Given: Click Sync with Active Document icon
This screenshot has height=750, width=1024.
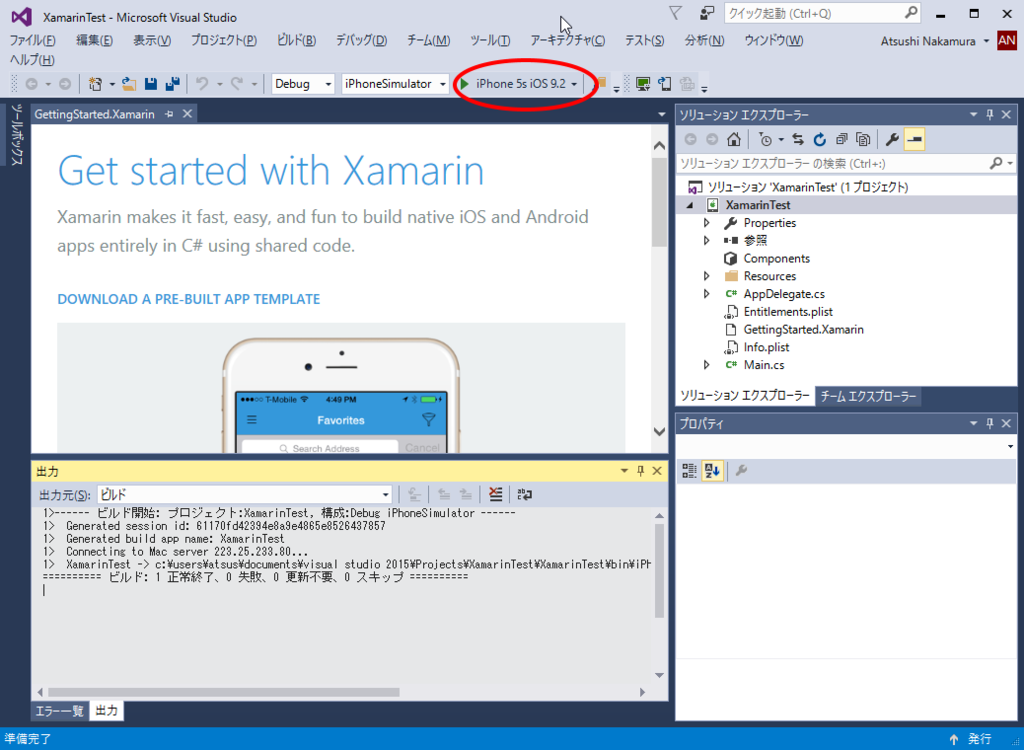Looking at the screenshot, I should [798, 139].
